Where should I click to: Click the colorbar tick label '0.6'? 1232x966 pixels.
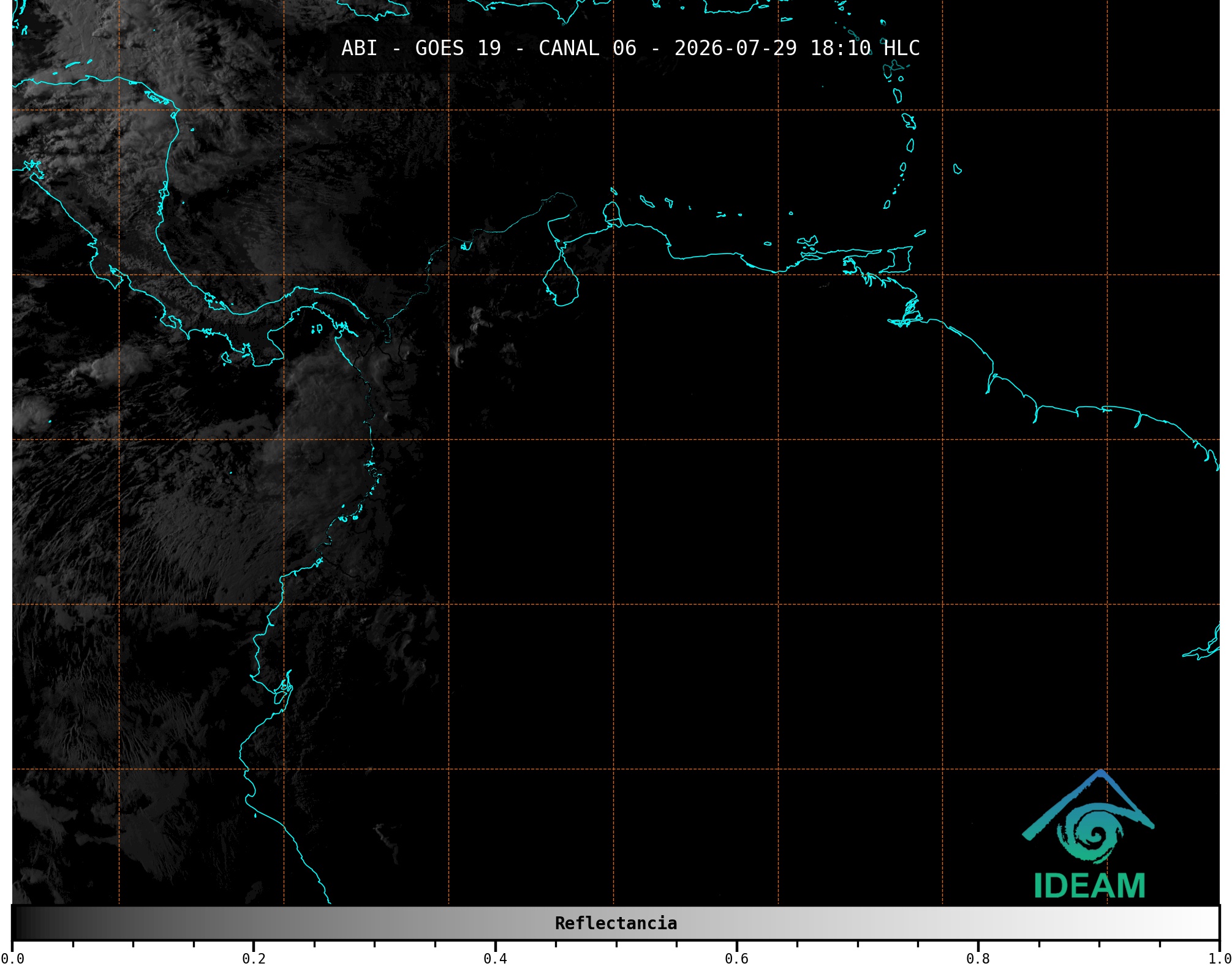tap(736, 959)
